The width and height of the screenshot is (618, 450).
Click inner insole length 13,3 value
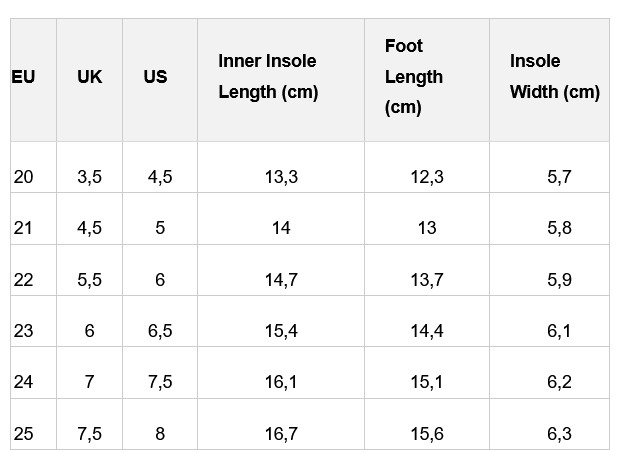(x=281, y=177)
